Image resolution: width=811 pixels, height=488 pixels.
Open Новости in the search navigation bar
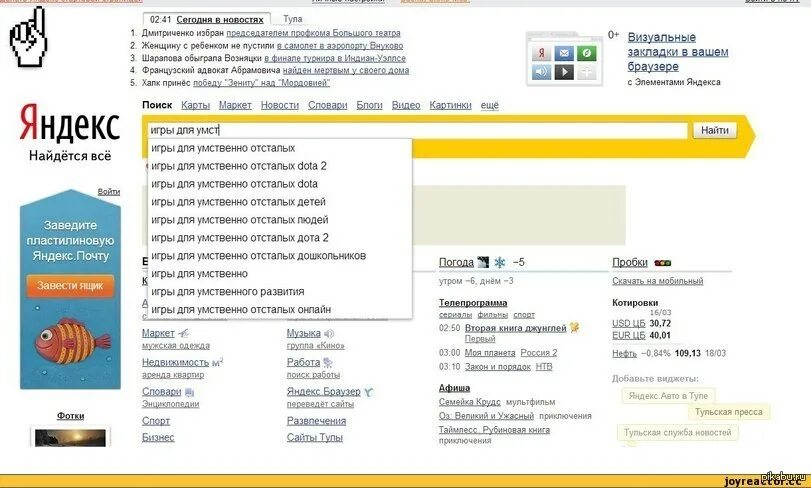pyautogui.click(x=280, y=105)
